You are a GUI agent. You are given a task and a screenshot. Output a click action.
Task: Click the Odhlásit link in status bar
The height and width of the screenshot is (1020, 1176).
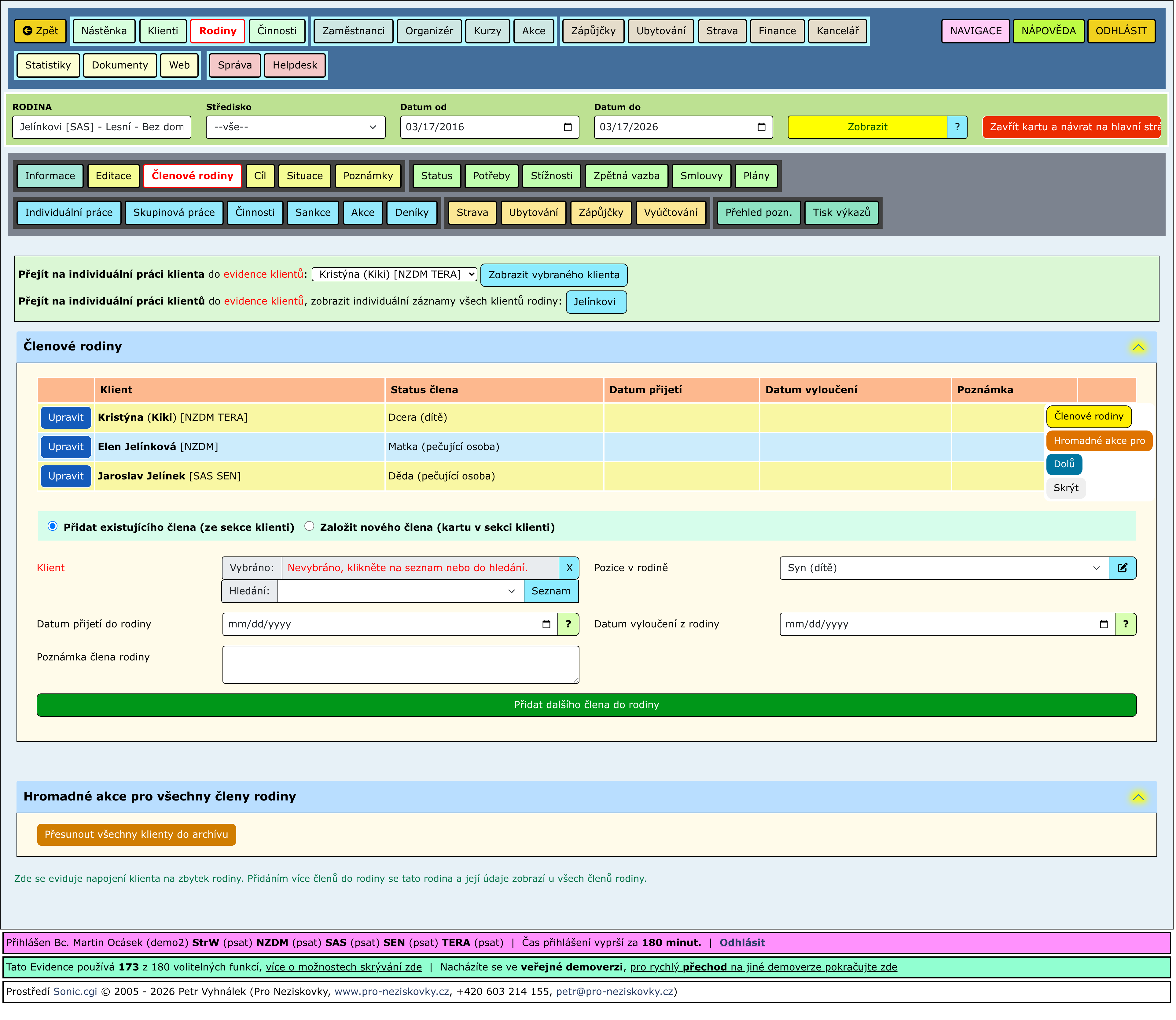[x=743, y=943]
